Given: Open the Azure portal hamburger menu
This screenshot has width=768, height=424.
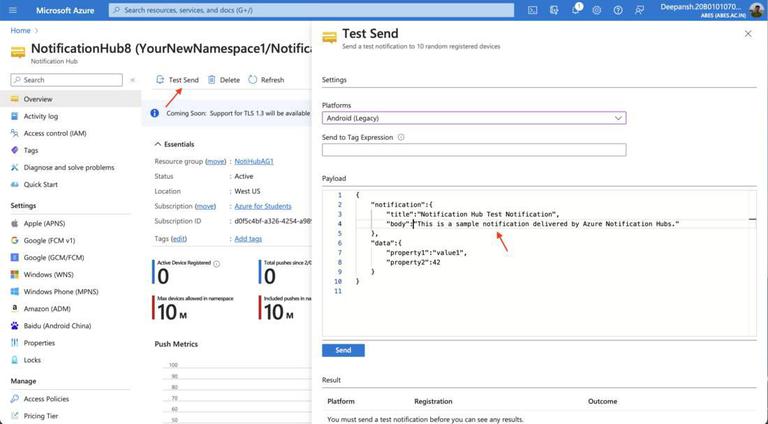Looking at the screenshot, I should pos(13,10).
